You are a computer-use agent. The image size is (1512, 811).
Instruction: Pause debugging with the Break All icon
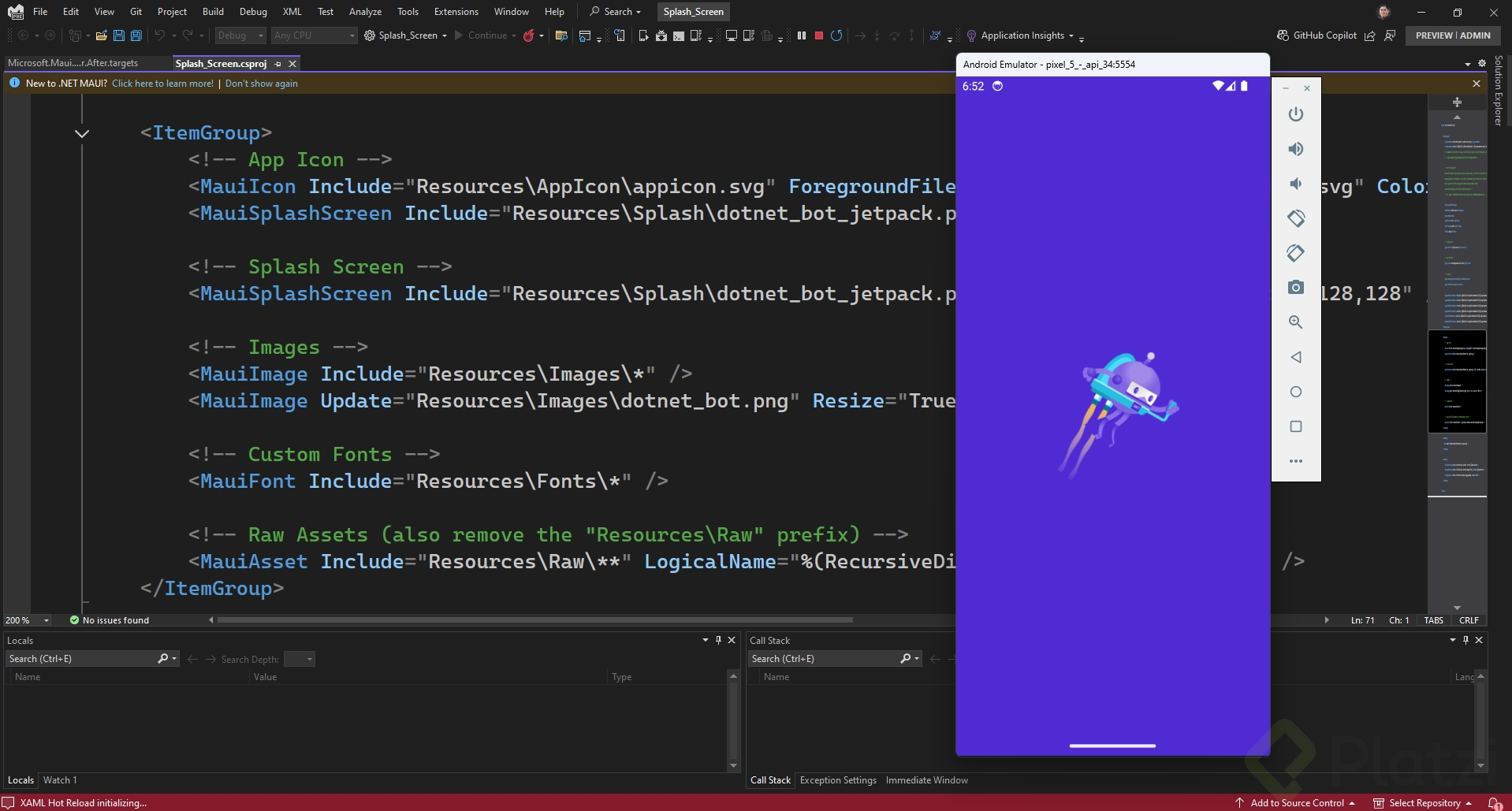coord(802,35)
